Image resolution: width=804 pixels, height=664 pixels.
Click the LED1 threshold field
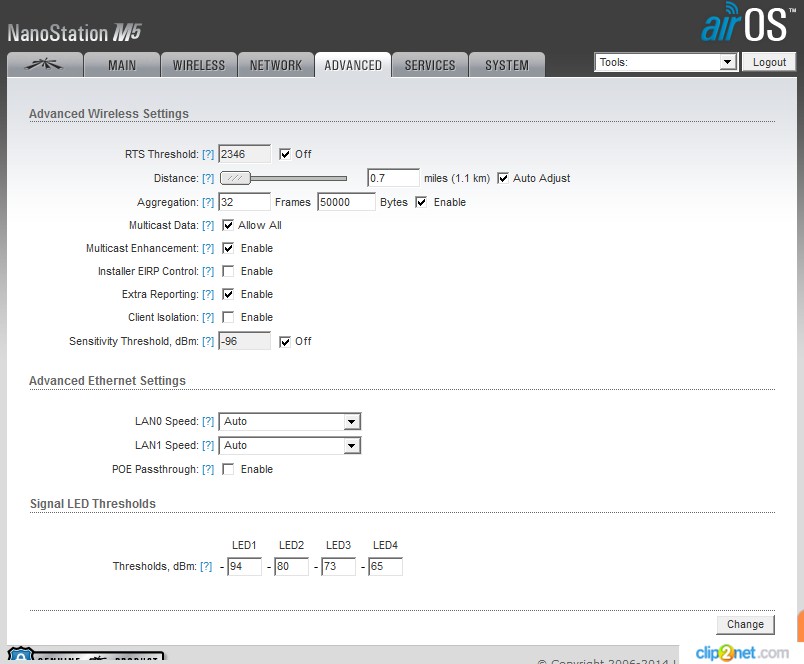tap(245, 567)
